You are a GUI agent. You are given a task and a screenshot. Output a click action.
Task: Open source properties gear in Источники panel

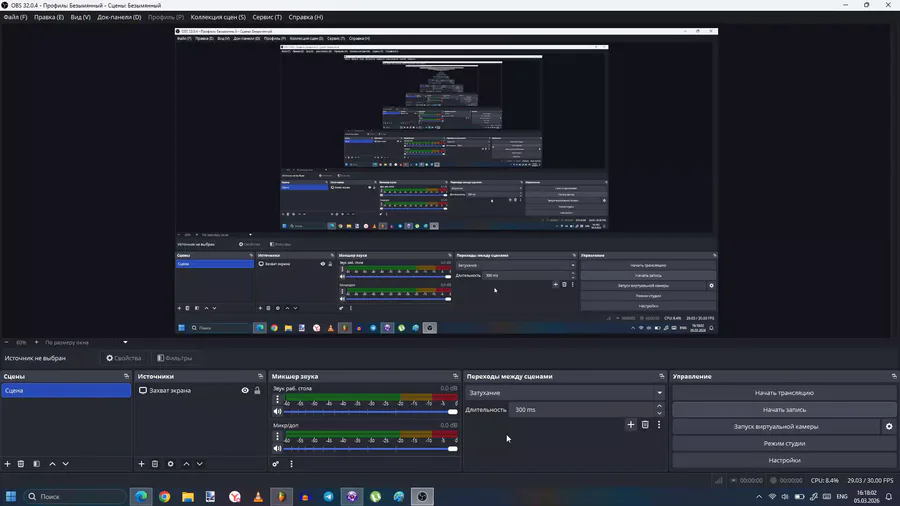pos(170,464)
